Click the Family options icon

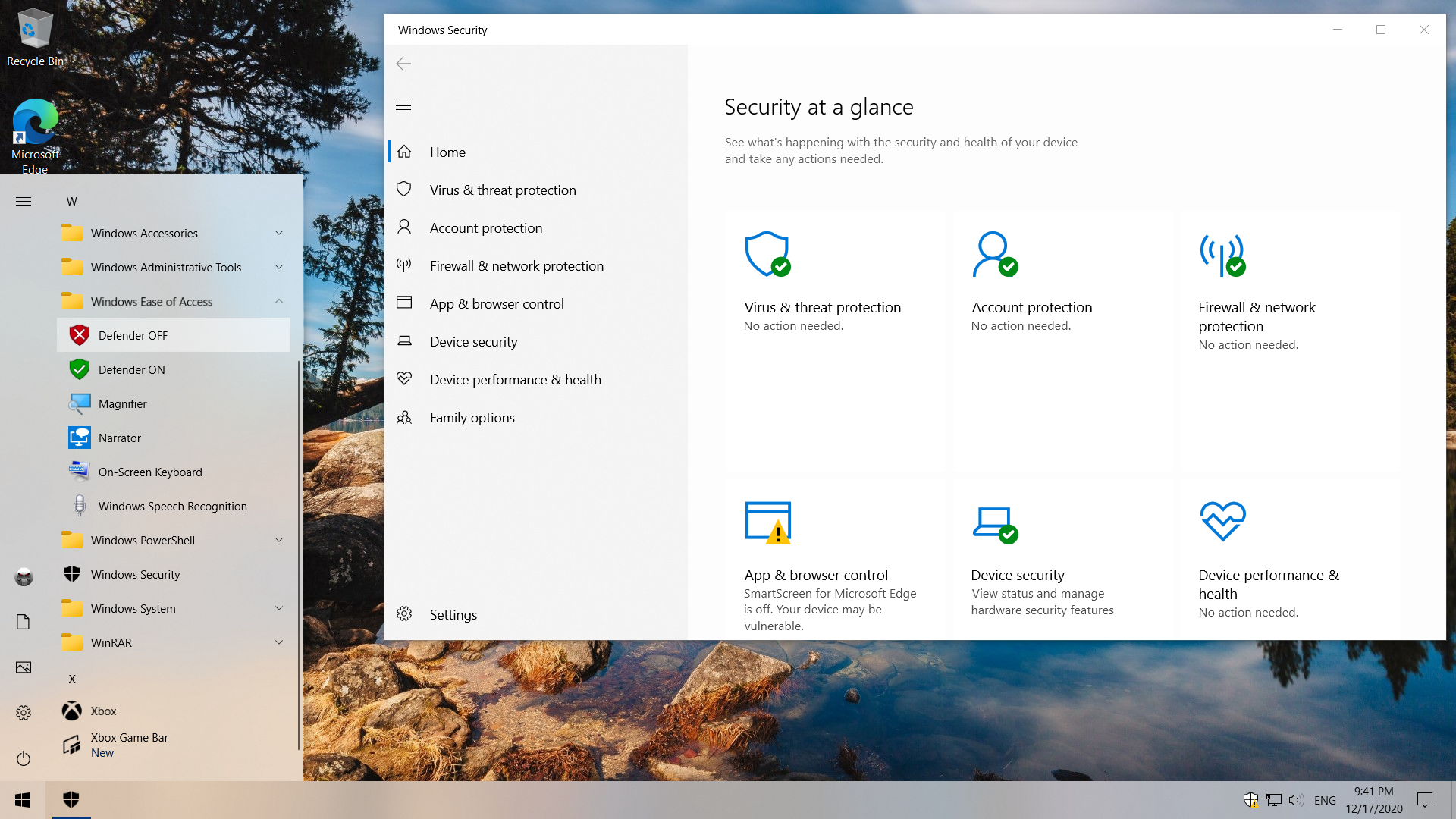tap(404, 417)
